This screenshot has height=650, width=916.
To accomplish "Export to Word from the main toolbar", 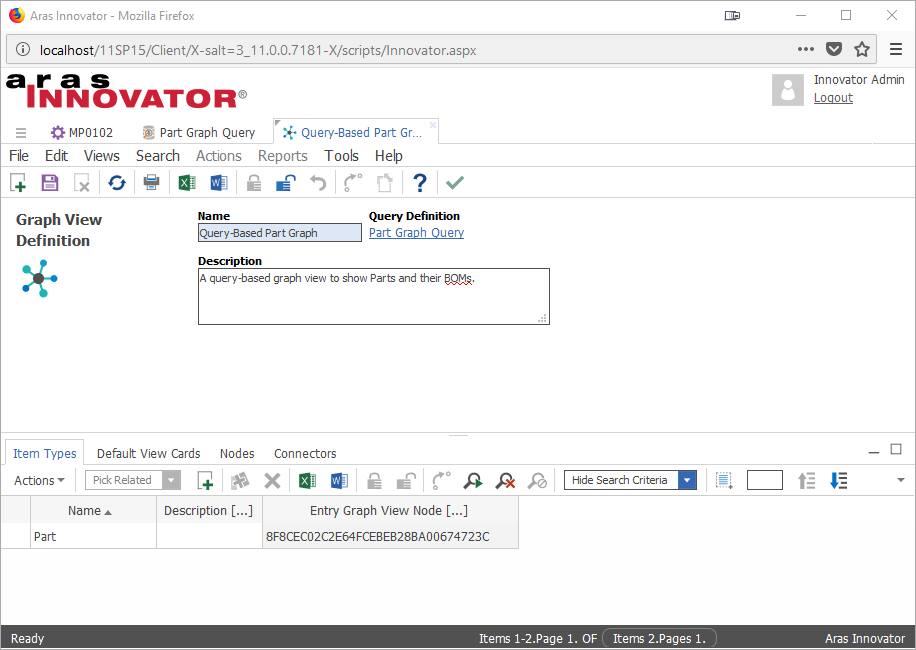I will pyautogui.click(x=219, y=183).
